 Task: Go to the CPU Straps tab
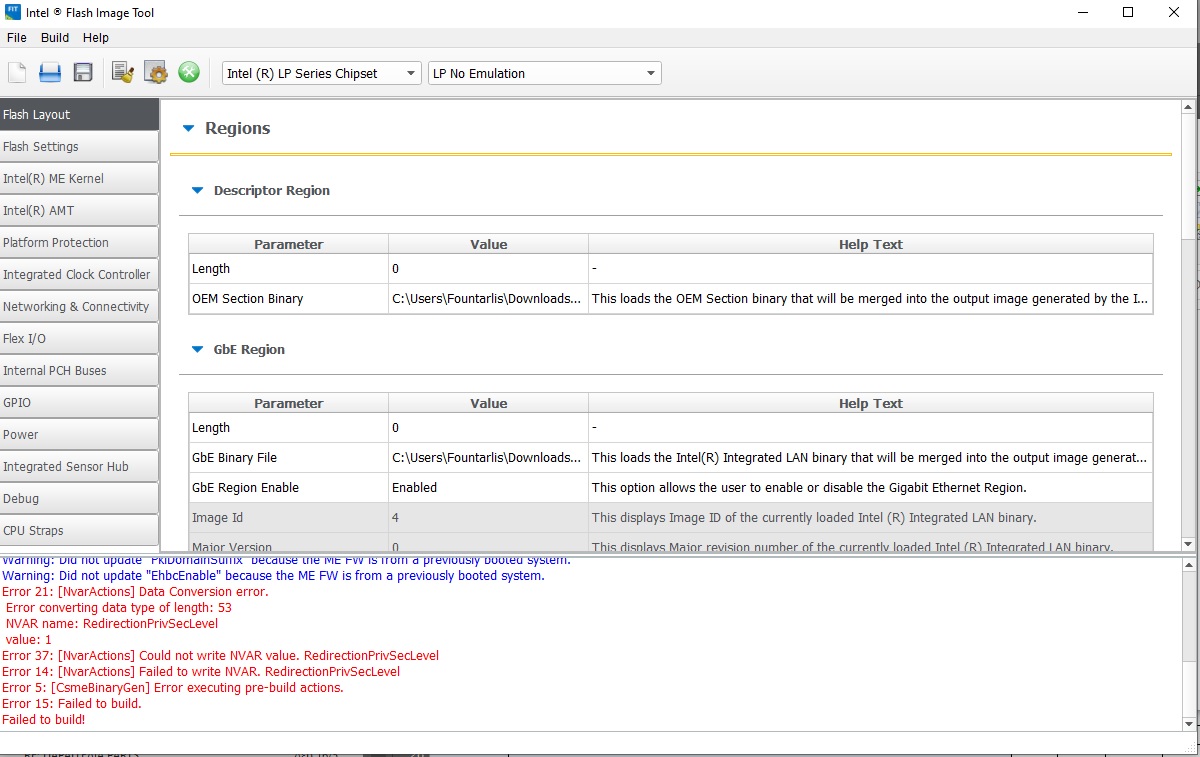coord(79,531)
